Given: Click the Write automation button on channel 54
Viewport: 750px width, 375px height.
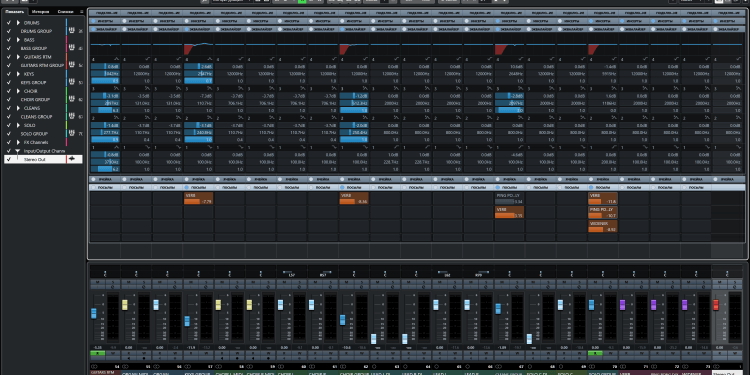Looking at the screenshot, I should click(113, 353).
